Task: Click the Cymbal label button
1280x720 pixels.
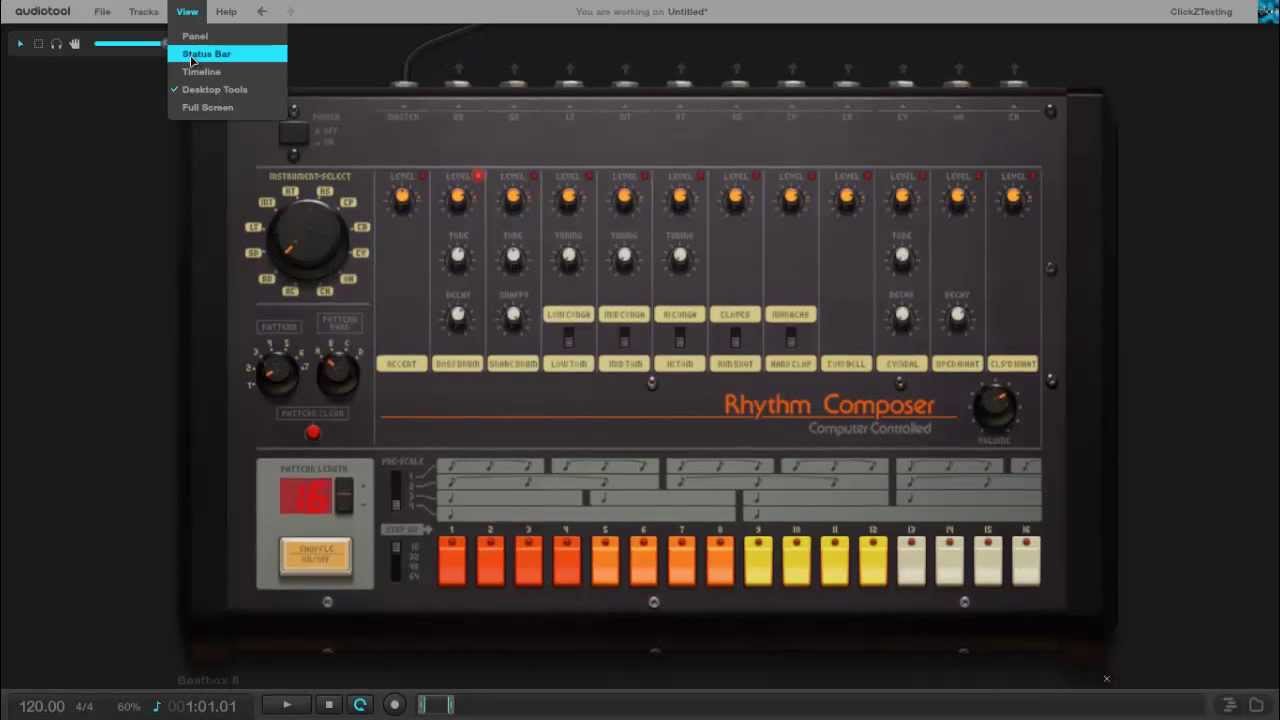Action: [902, 364]
